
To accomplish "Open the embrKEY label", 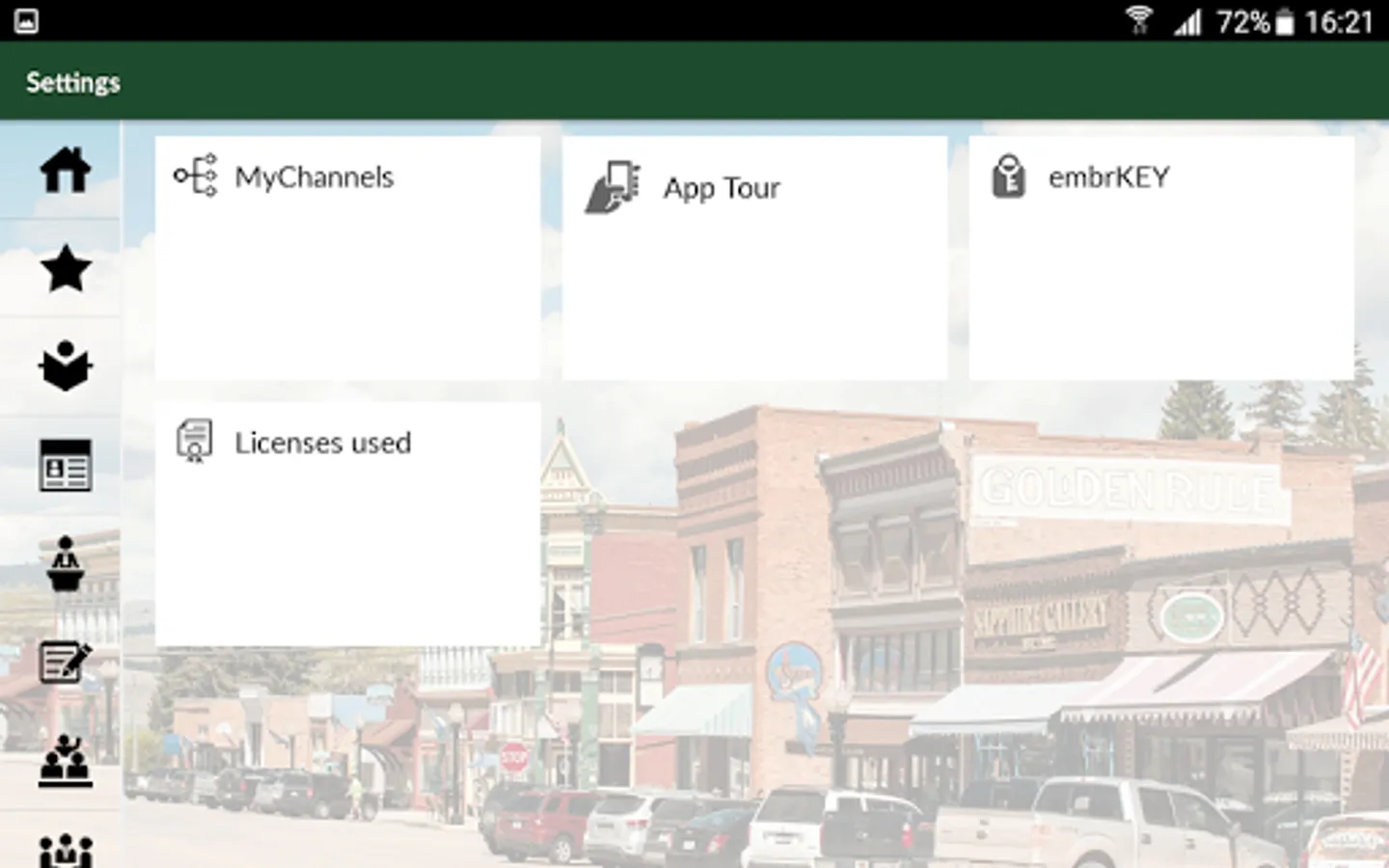I will coord(1109,177).
